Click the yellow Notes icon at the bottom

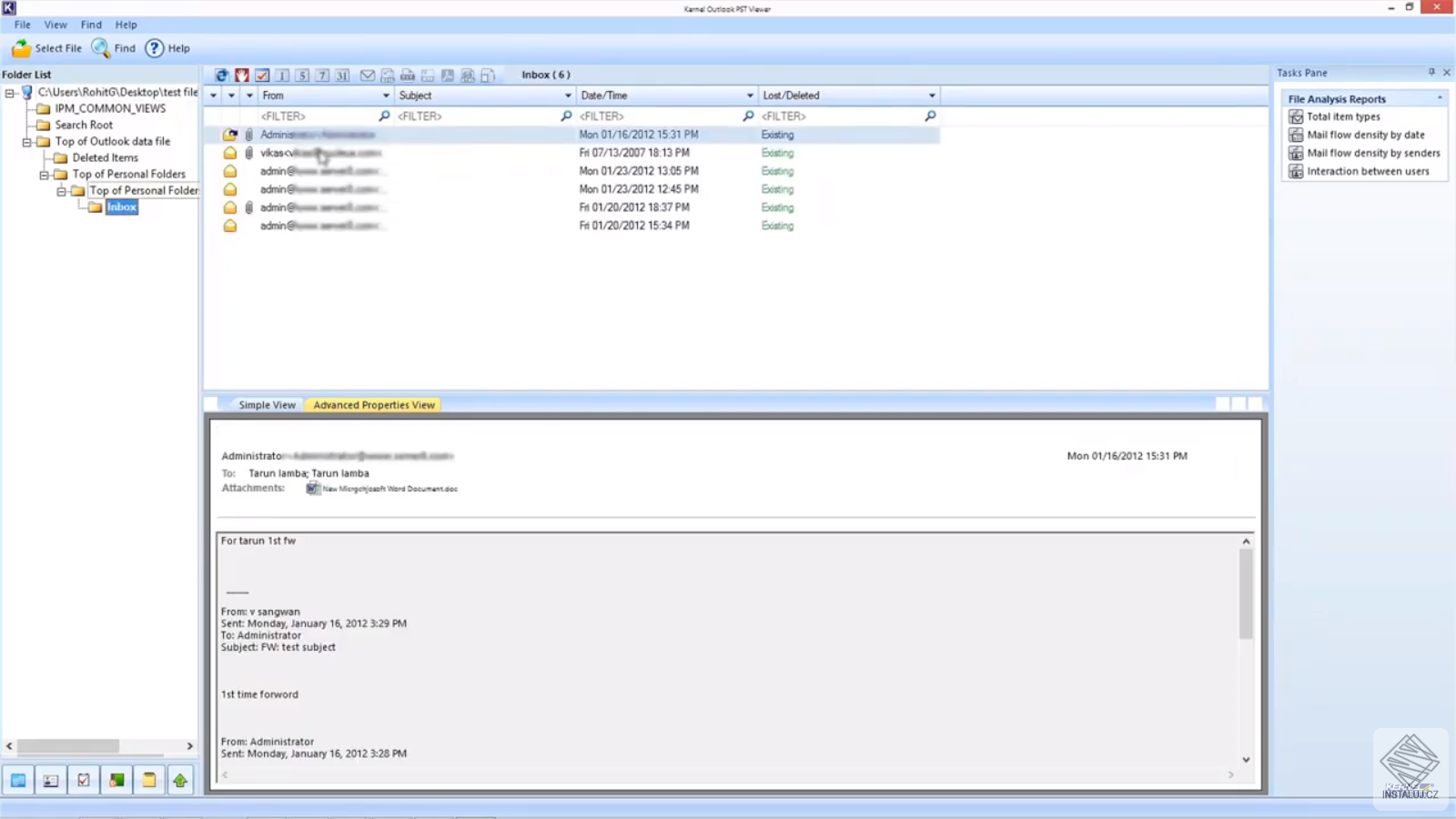point(148,780)
